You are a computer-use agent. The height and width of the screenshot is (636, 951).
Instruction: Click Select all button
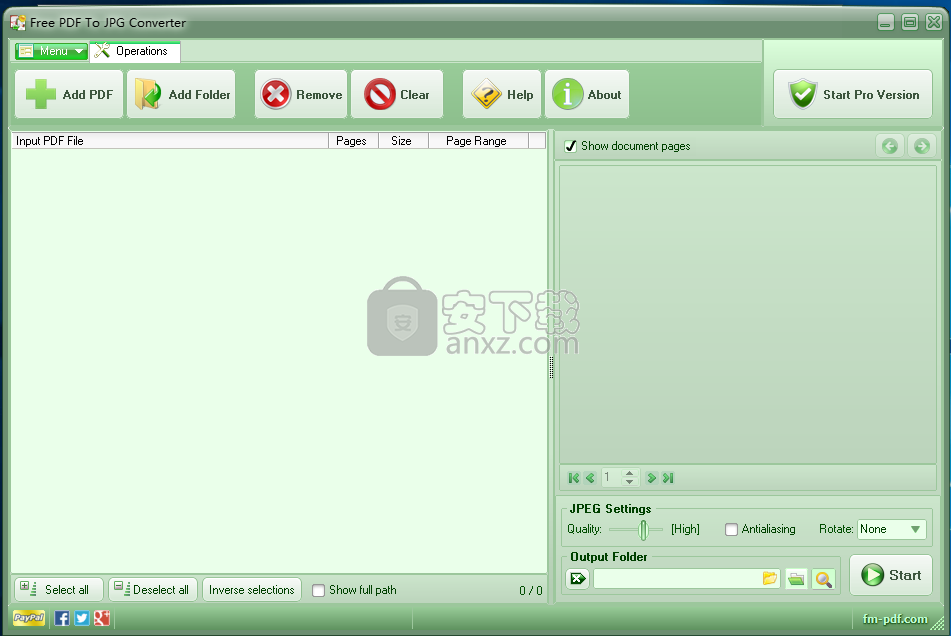(58, 589)
